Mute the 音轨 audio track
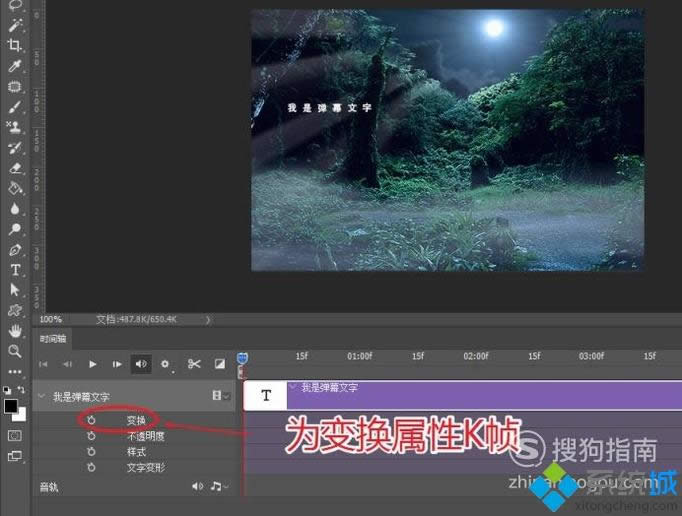The height and width of the screenshot is (516, 682). pyautogui.click(x=197, y=486)
